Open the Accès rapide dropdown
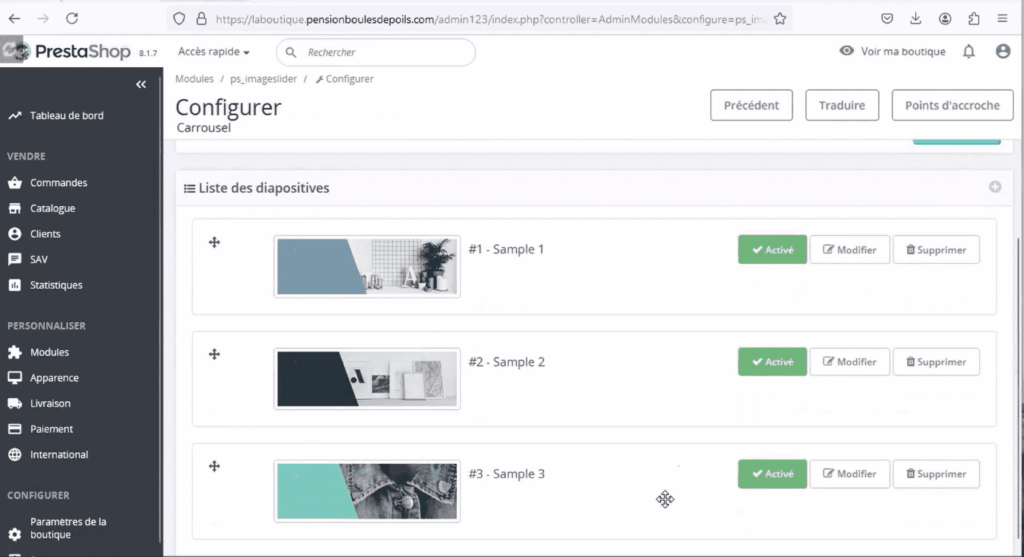 pos(214,52)
